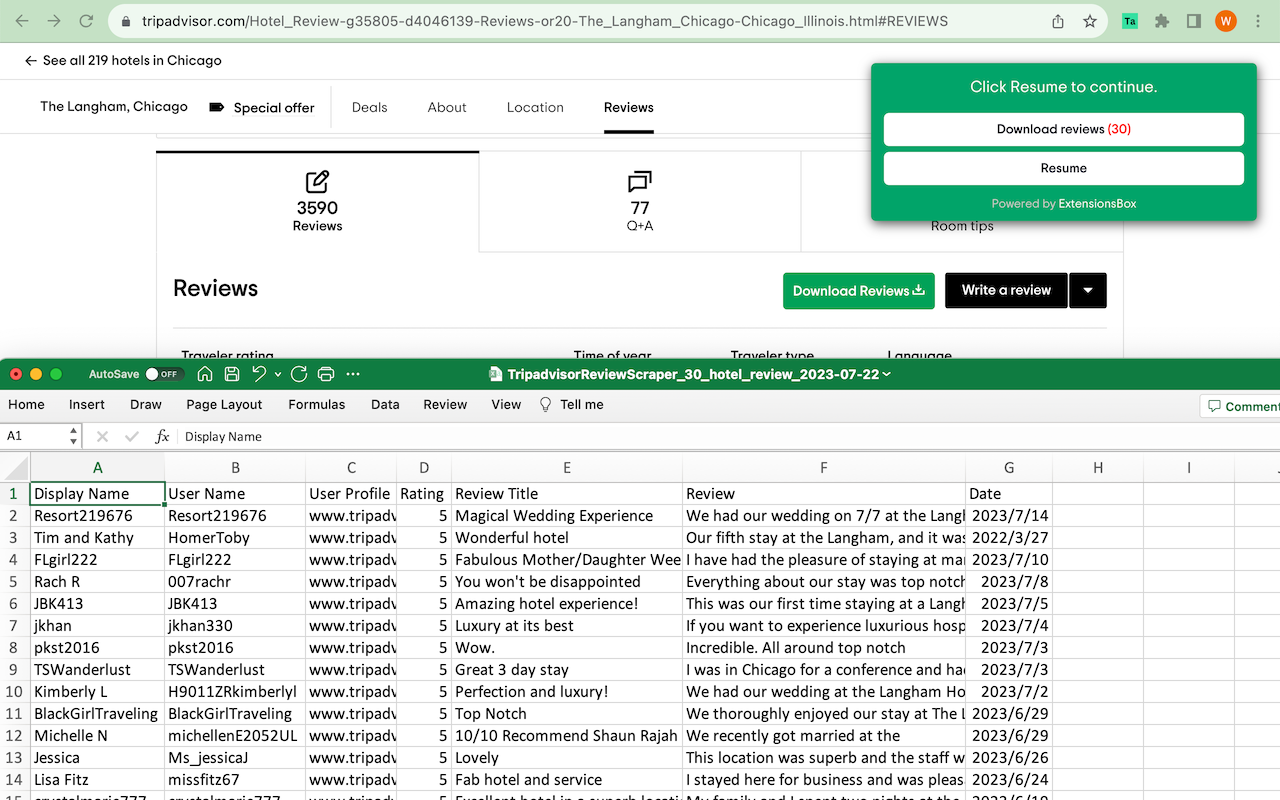Click the Resume button in extension popup
1280x800 pixels.
[x=1063, y=168]
